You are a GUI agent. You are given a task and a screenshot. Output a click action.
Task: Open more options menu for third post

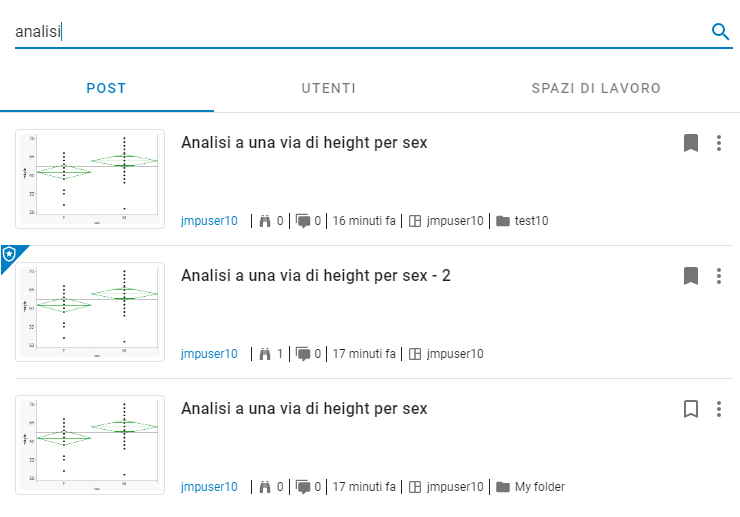coord(718,409)
